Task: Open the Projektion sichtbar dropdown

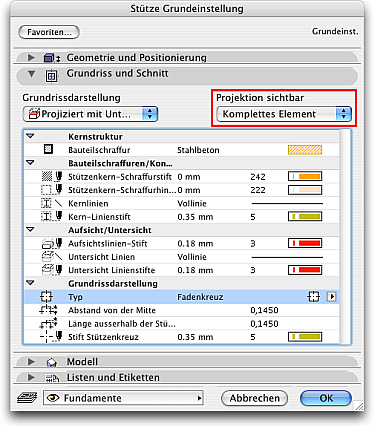Action: coord(284,114)
